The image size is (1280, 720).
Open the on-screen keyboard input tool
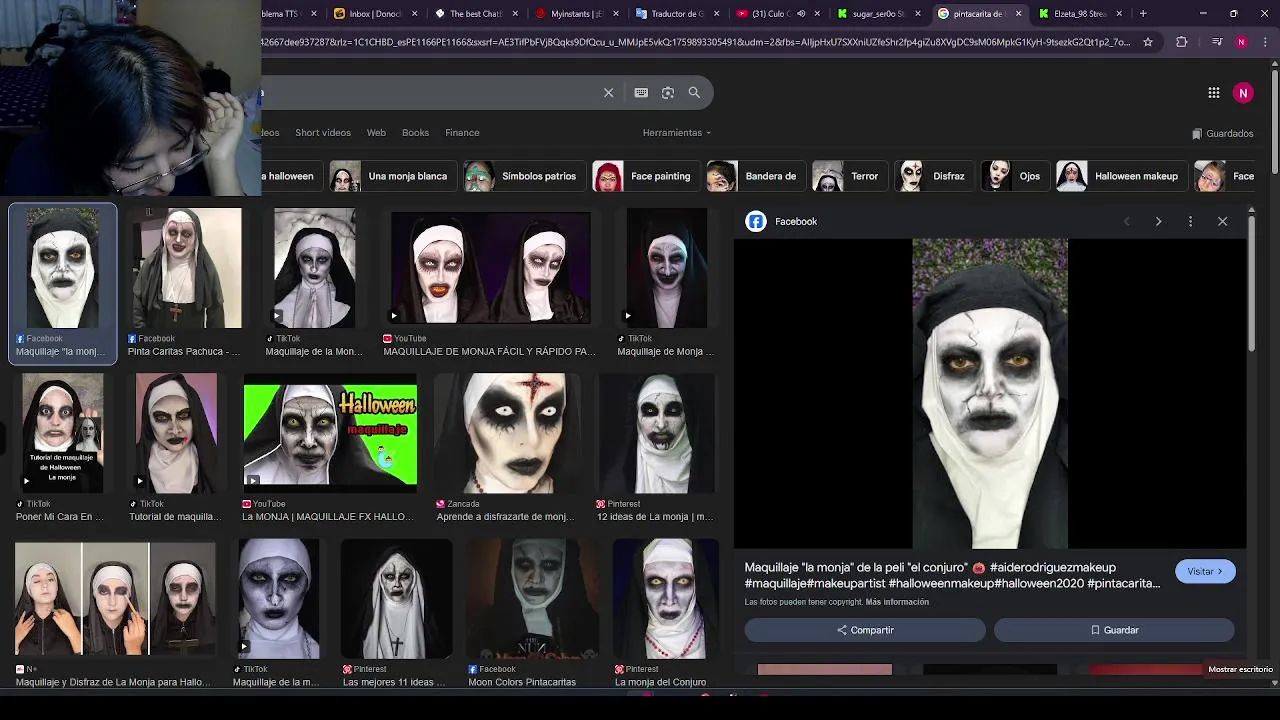tap(641, 92)
